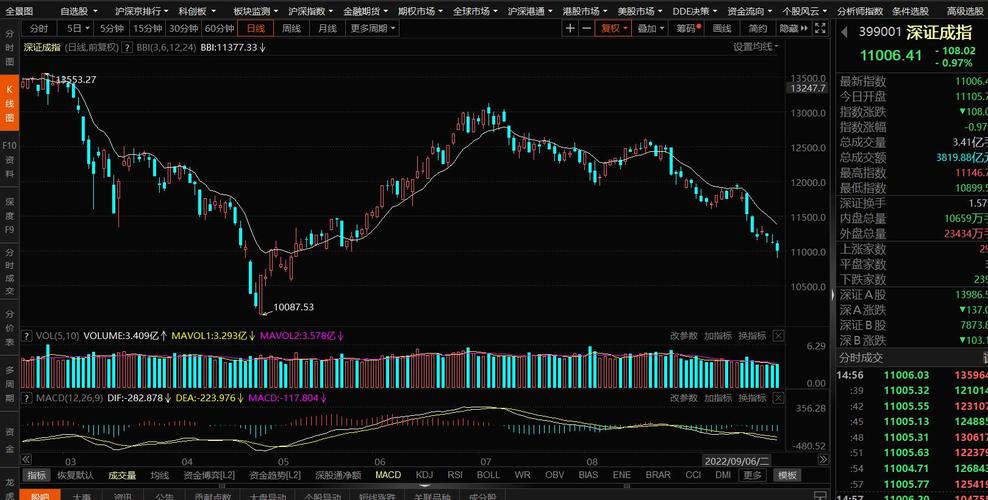
Task: Select the KDJ indicator tab
Action: coord(424,475)
